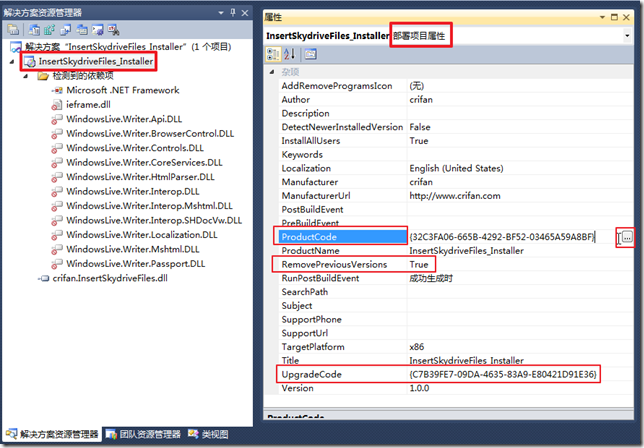
Task: Open the User Interface Editor icon
Action: tap(82, 30)
